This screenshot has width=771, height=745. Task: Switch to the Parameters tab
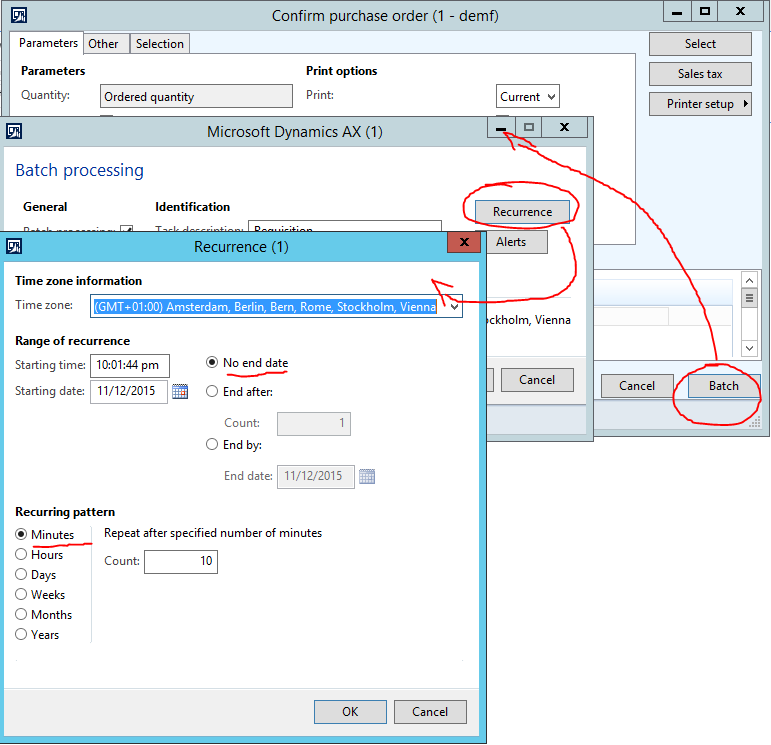pyautogui.click(x=48, y=43)
